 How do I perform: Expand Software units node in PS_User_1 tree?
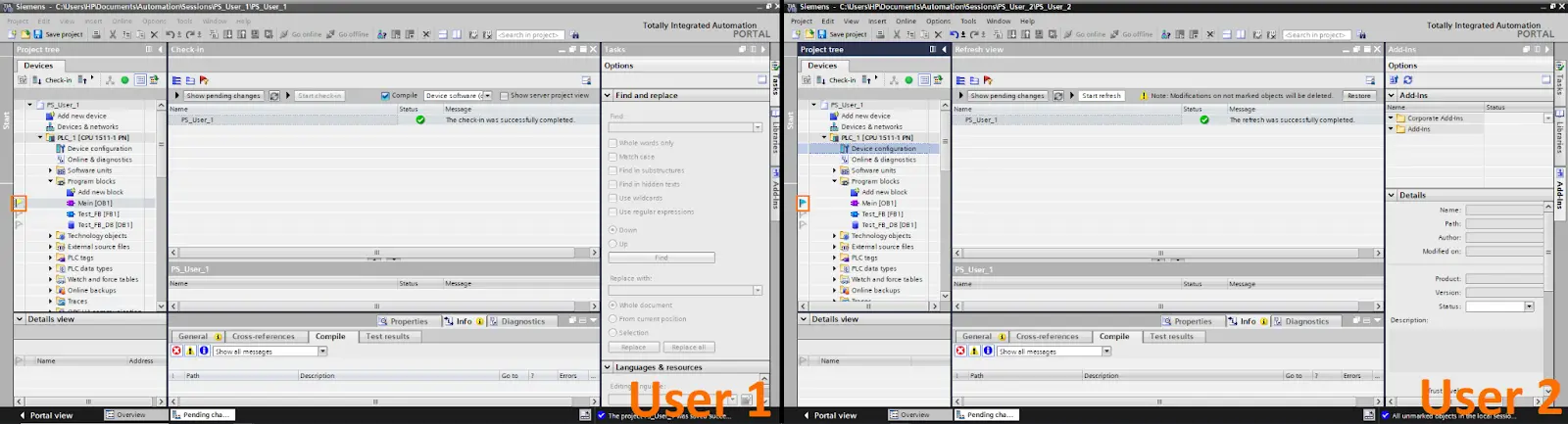pos(51,170)
